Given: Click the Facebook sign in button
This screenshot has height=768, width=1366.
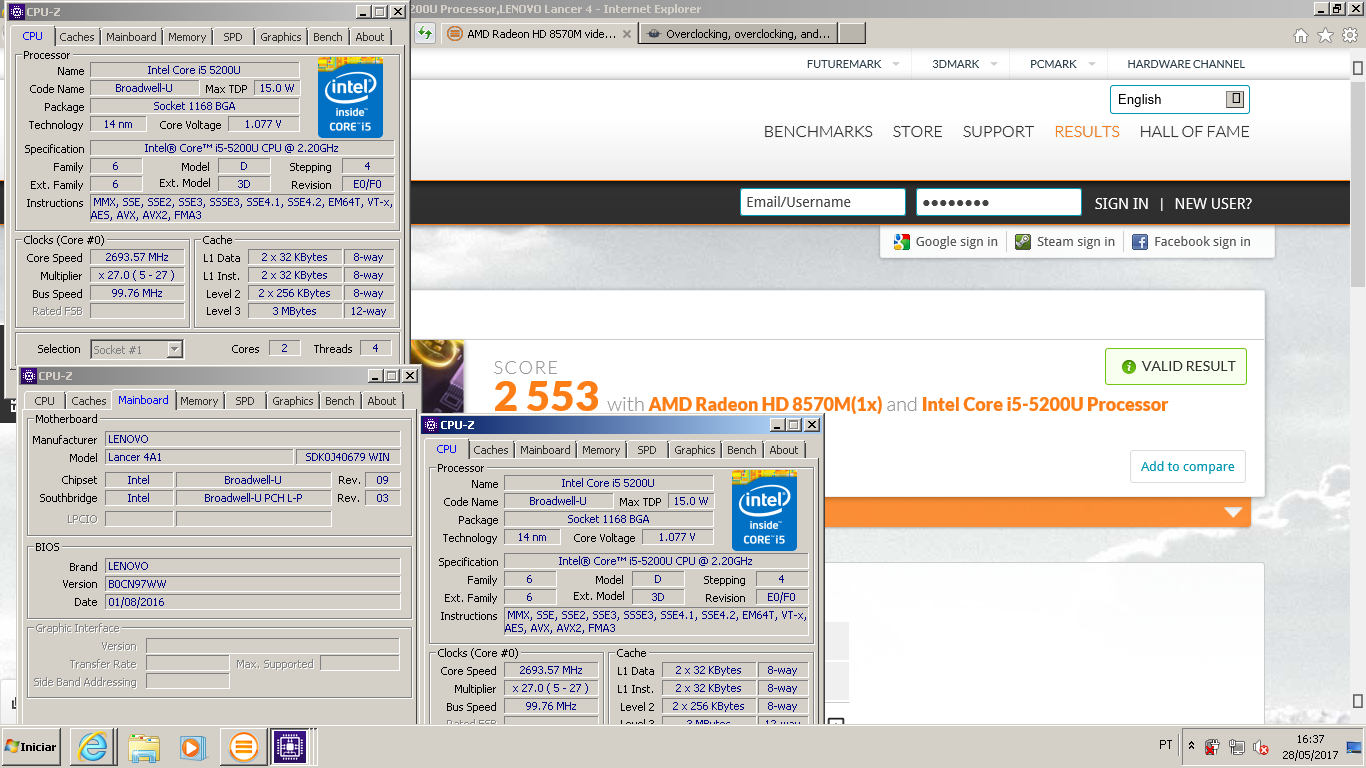Looking at the screenshot, I should (x=1191, y=241).
